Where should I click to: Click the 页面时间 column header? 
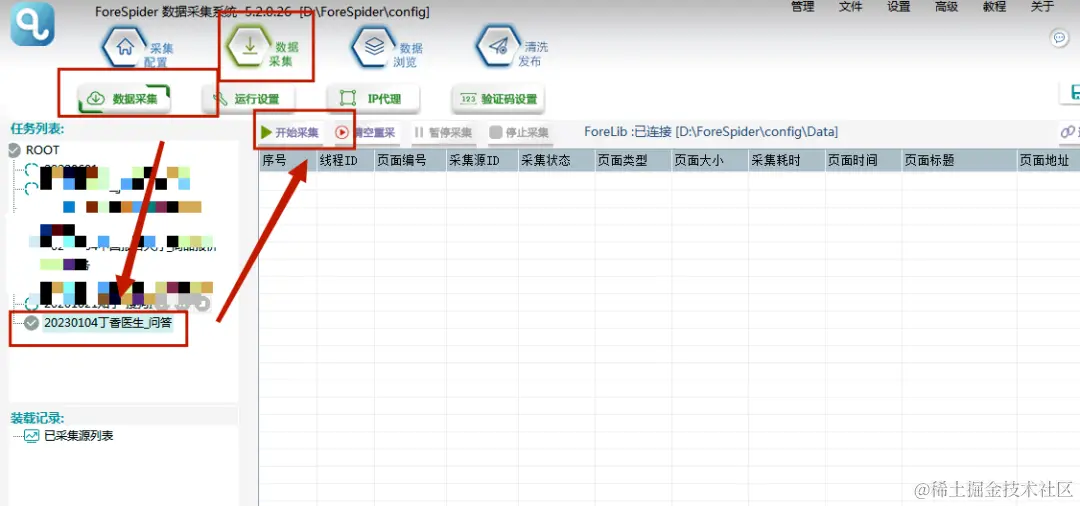coord(862,160)
